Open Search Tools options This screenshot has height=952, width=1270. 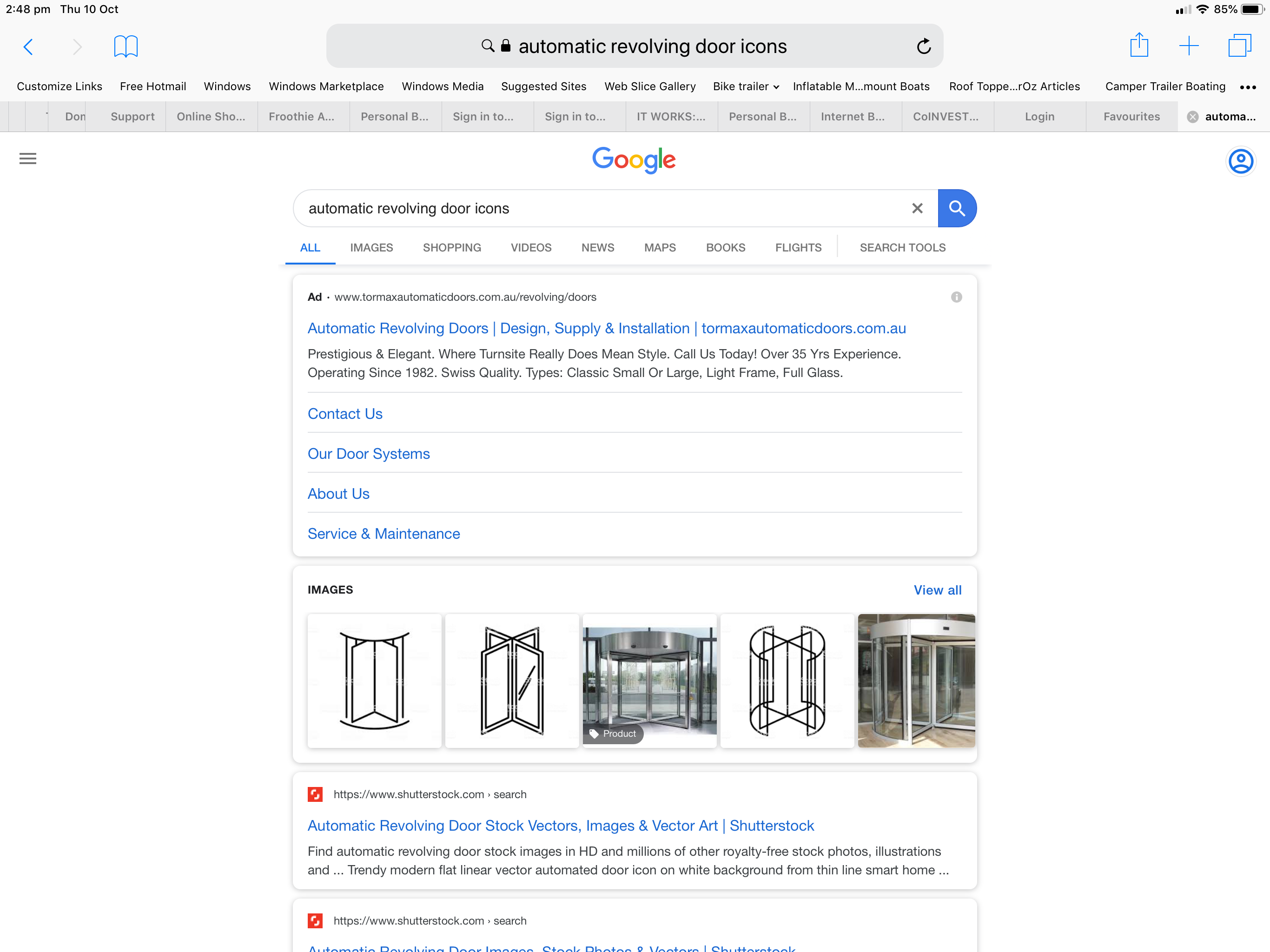pos(902,247)
